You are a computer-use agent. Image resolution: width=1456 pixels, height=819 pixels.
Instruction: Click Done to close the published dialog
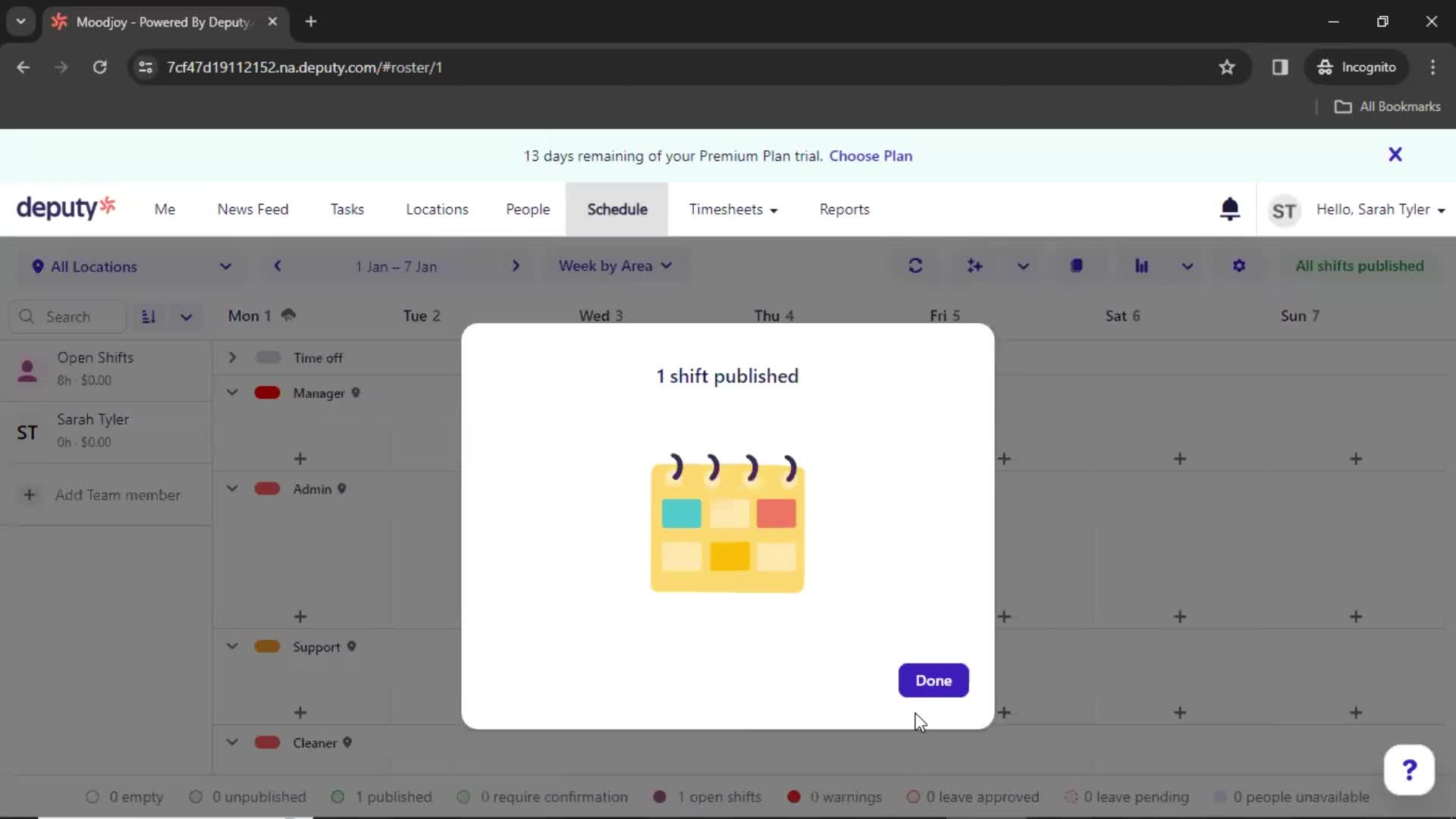point(932,680)
